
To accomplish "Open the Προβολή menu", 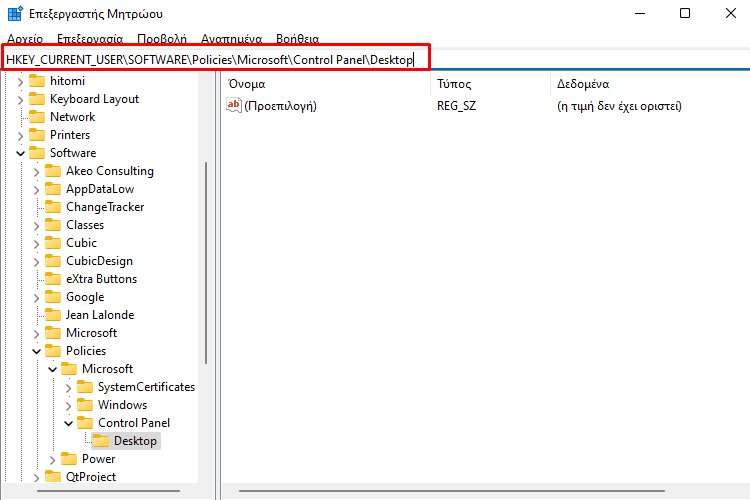I will [162, 39].
